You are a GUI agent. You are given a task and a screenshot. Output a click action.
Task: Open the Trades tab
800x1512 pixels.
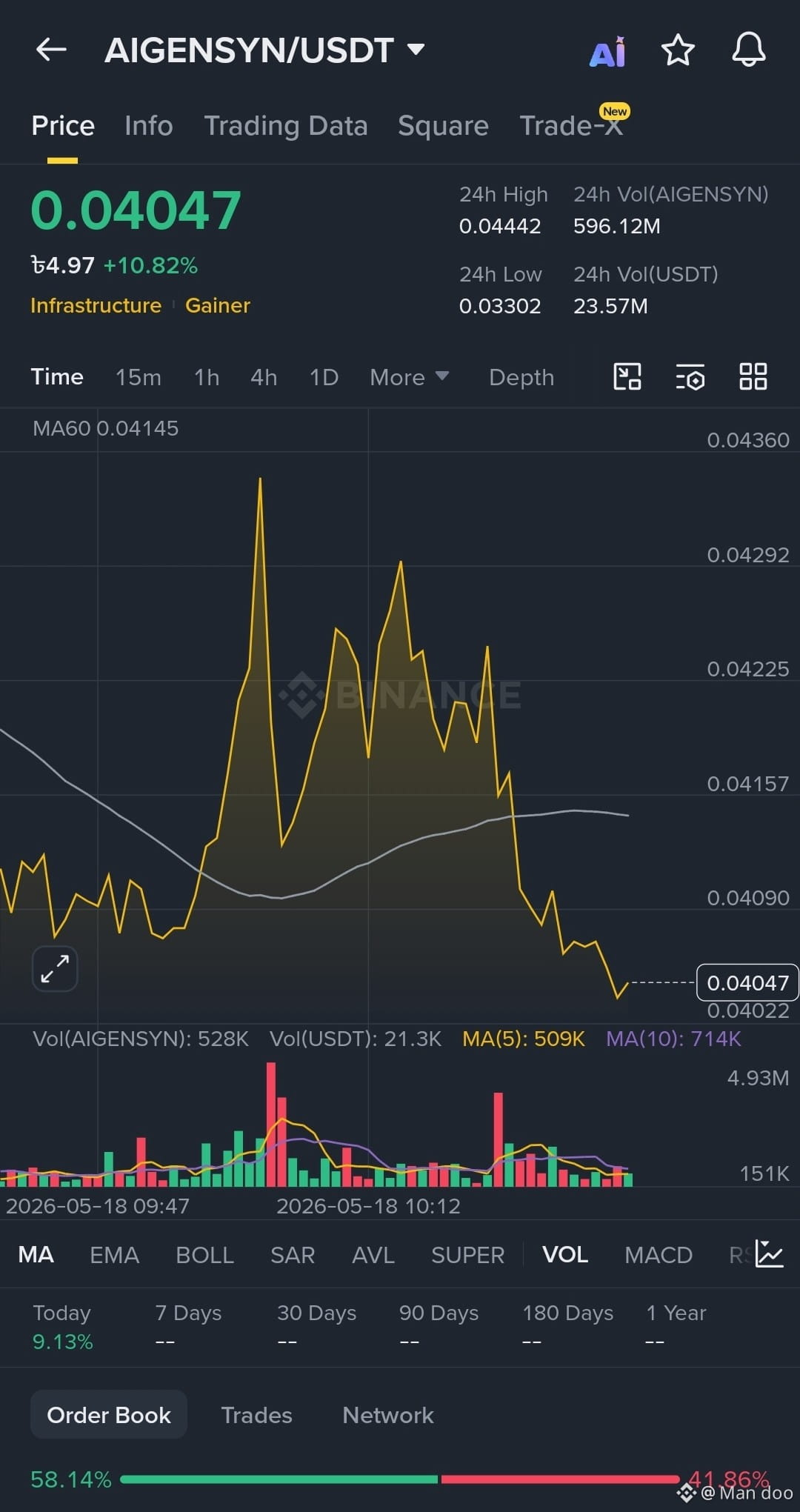(256, 1415)
